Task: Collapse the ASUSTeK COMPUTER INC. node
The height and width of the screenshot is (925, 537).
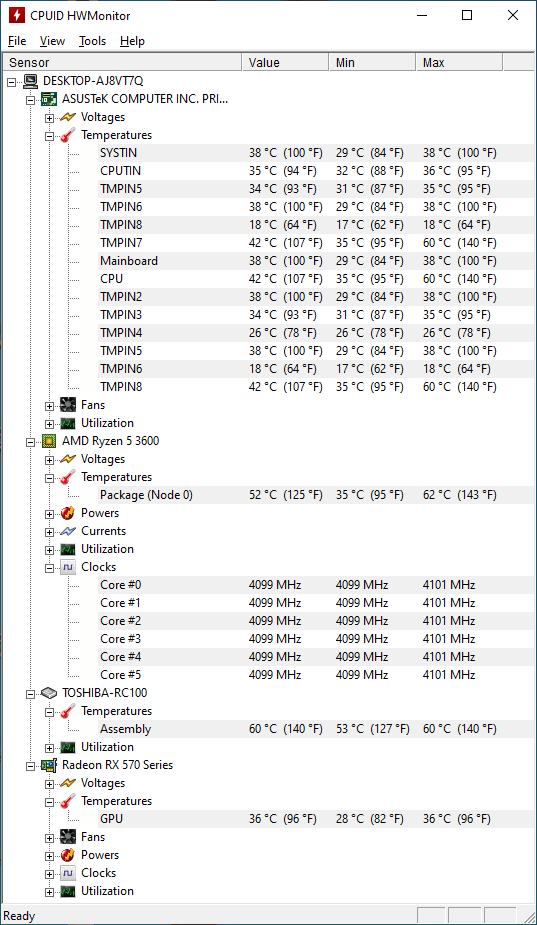Action: coord(30,100)
